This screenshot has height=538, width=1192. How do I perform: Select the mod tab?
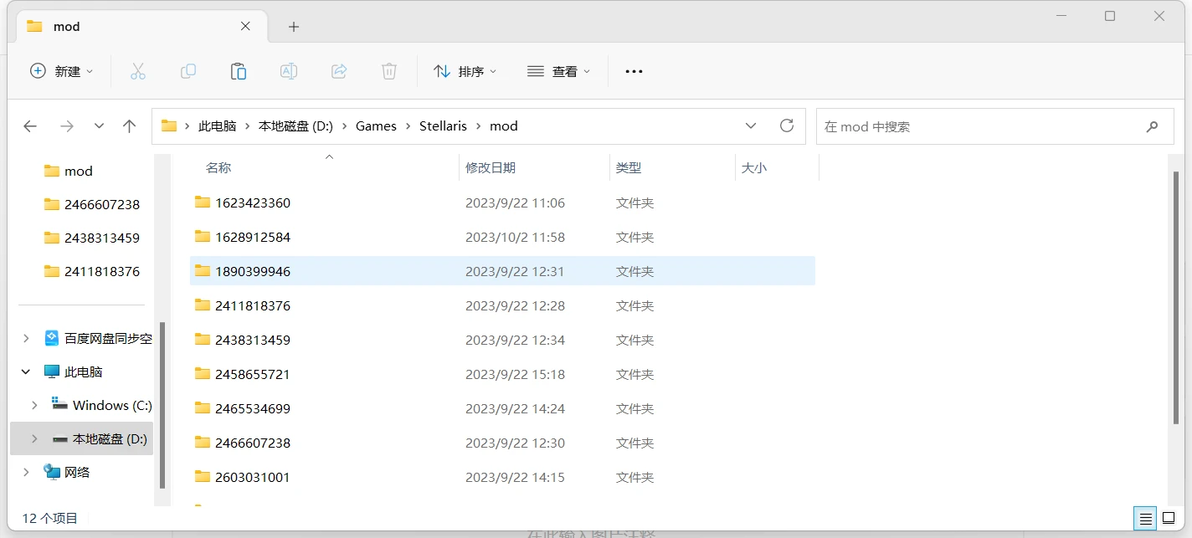(x=141, y=27)
